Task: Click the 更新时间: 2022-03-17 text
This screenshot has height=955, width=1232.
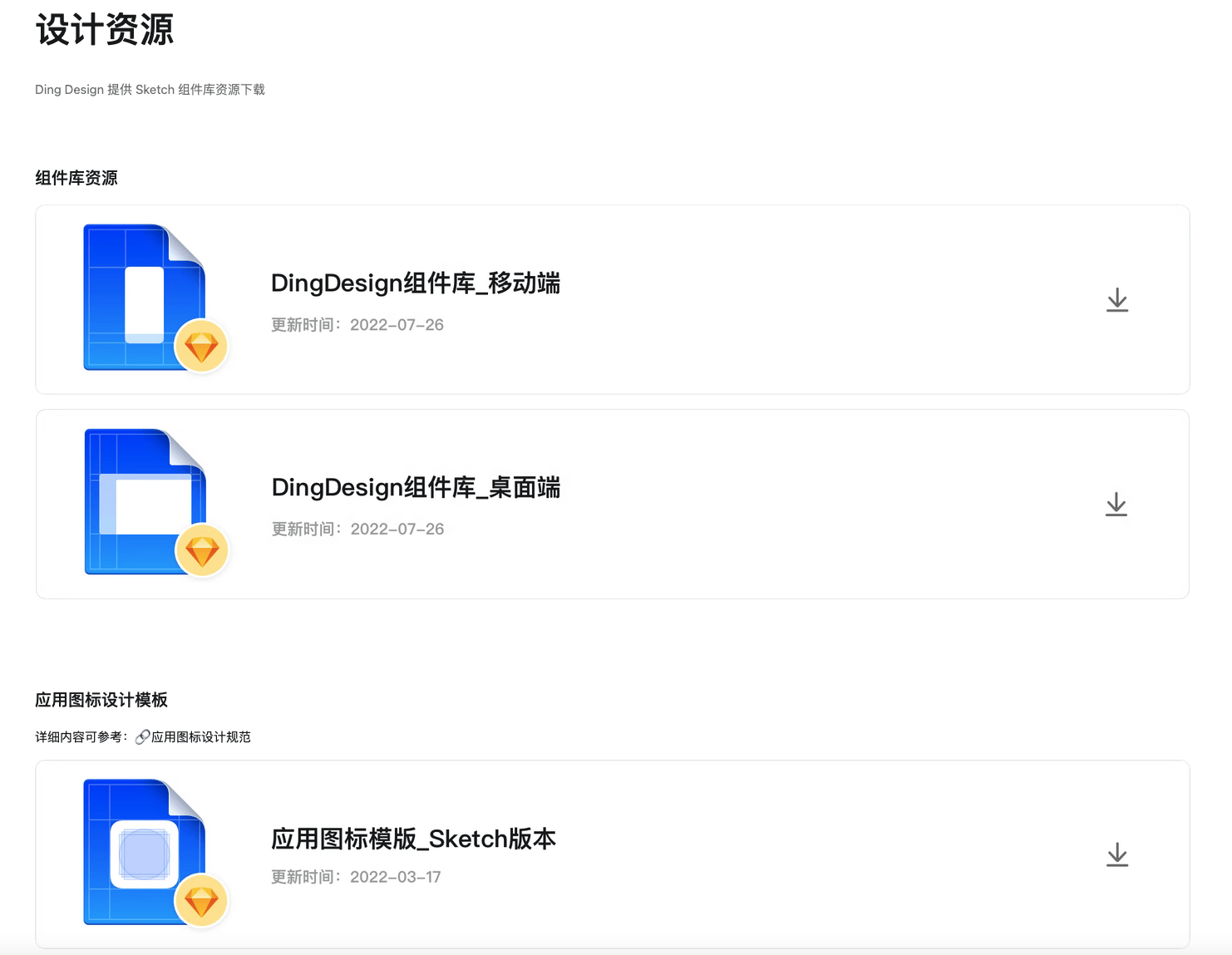Action: 356,877
